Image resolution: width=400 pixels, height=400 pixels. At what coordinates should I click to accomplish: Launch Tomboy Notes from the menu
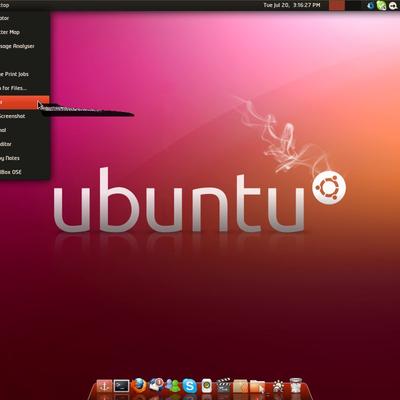pyautogui.click(x=25, y=158)
